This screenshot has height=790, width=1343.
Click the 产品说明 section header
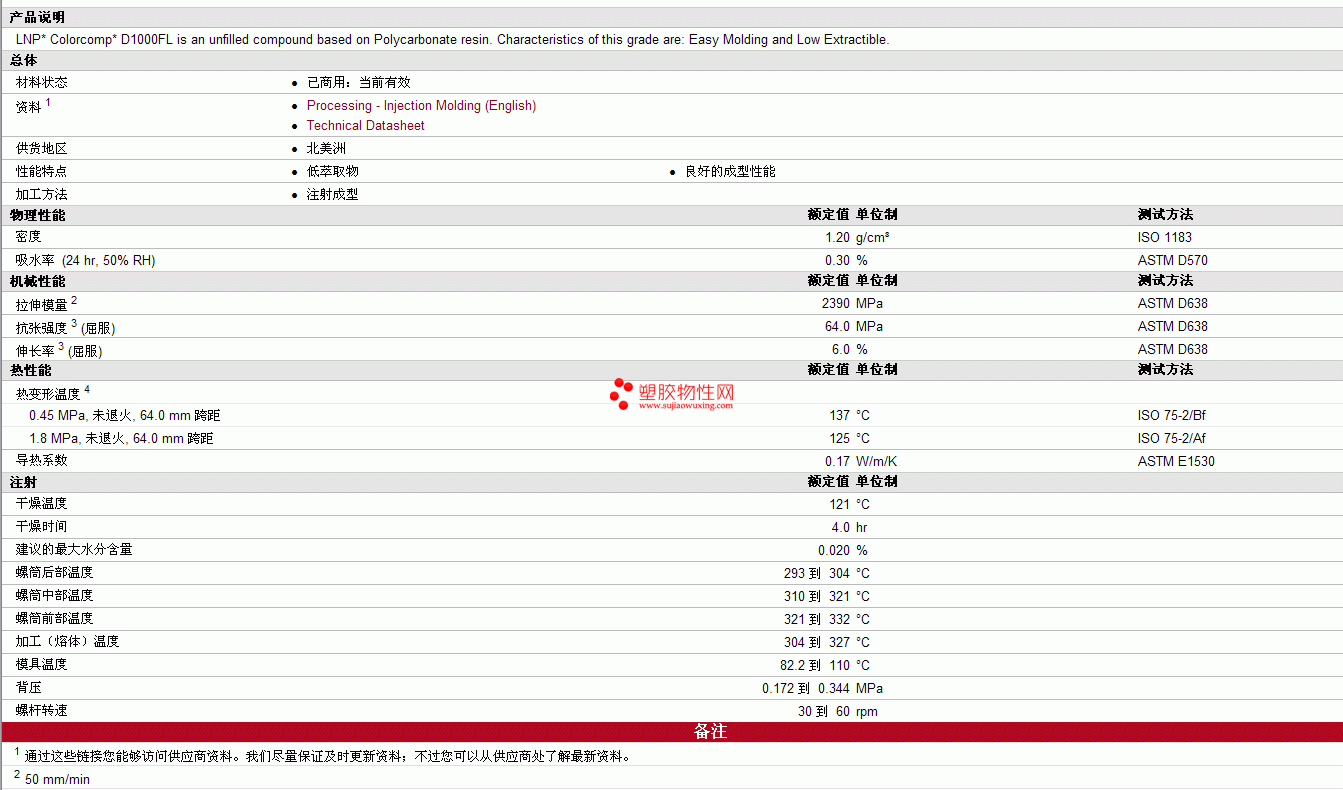[37, 17]
